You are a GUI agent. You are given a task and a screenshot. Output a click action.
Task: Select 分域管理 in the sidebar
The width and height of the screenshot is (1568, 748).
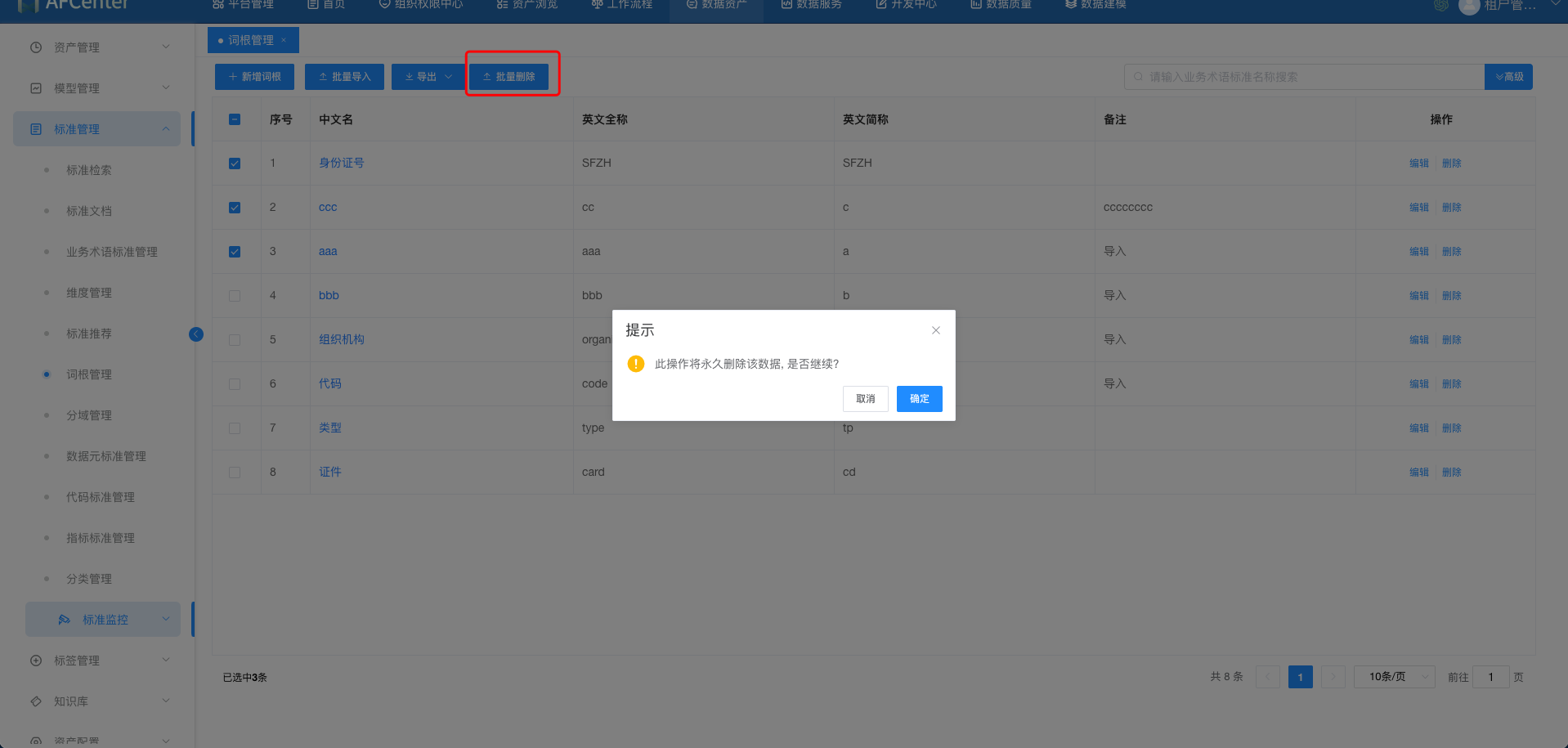(89, 415)
